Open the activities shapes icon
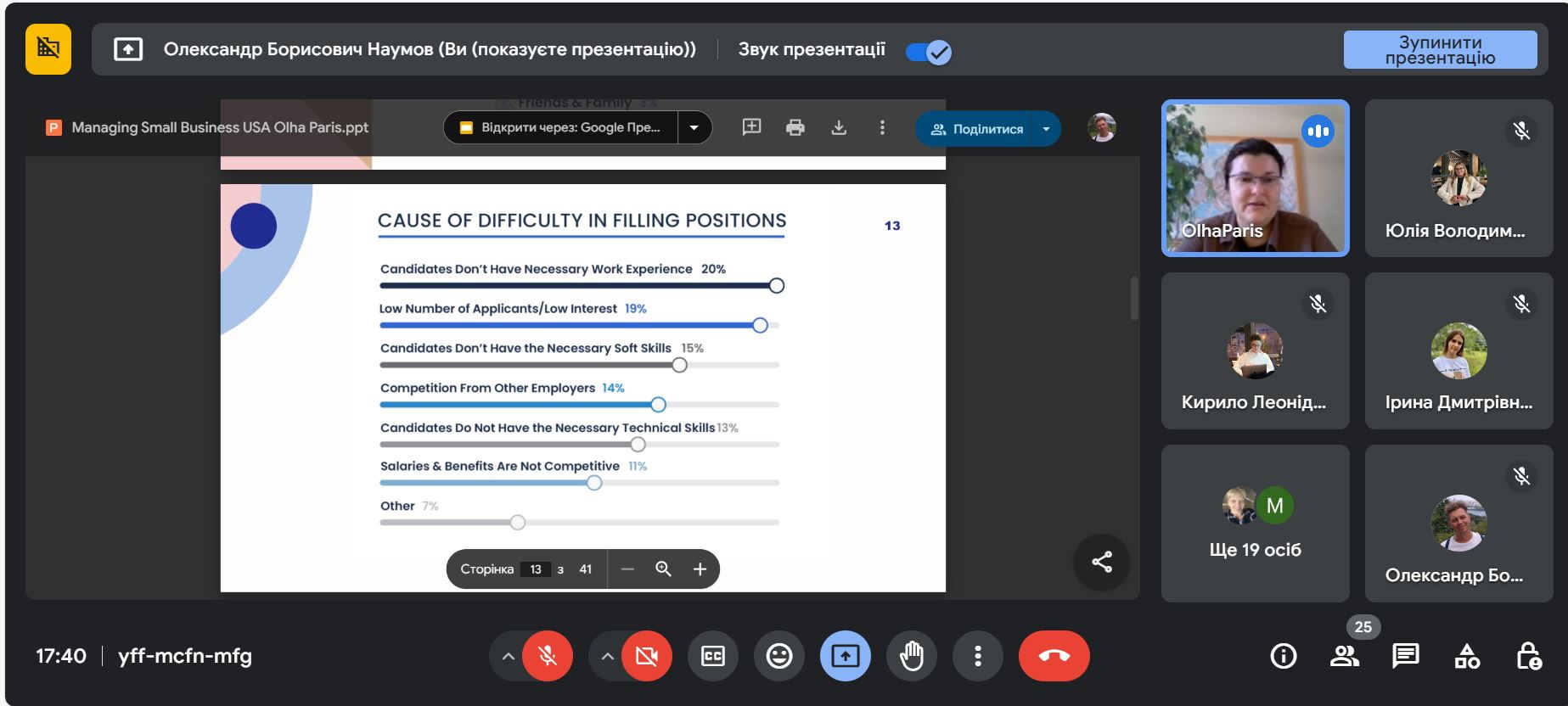This screenshot has height=706, width=1568. [x=1467, y=656]
